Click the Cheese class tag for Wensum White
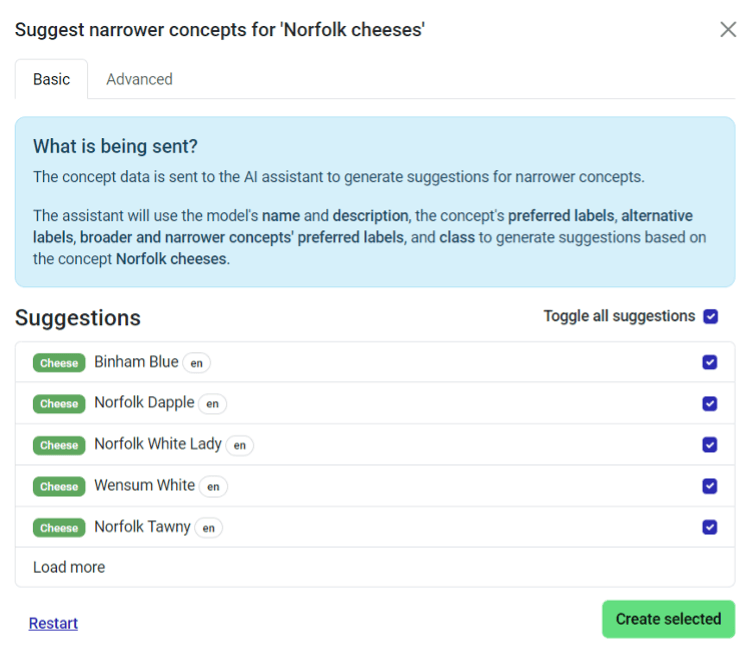 59,487
